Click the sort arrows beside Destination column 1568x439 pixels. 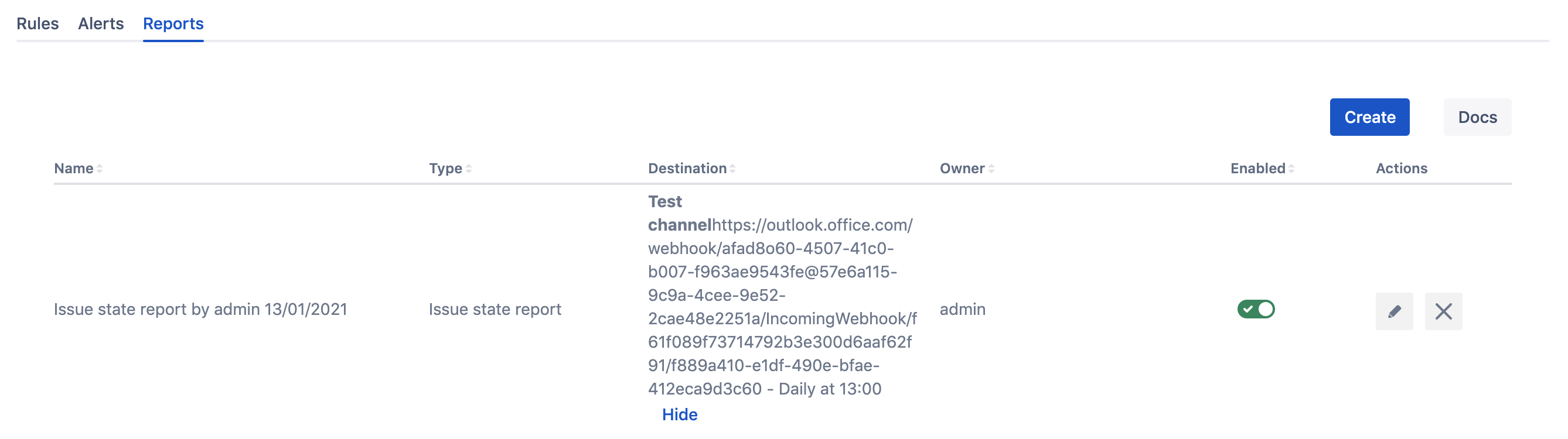[x=732, y=169]
